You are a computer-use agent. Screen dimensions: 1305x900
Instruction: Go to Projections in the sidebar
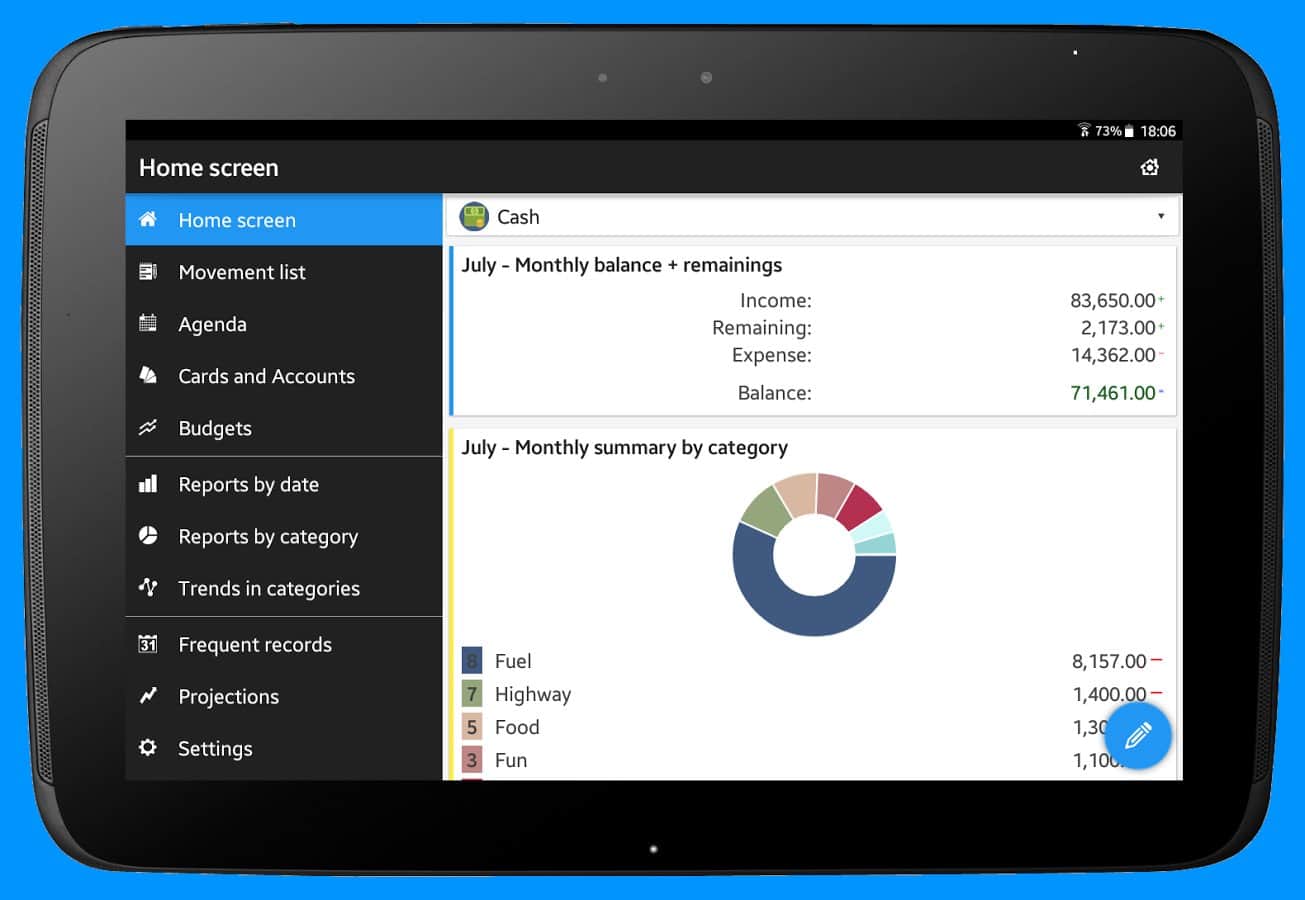[x=228, y=697]
